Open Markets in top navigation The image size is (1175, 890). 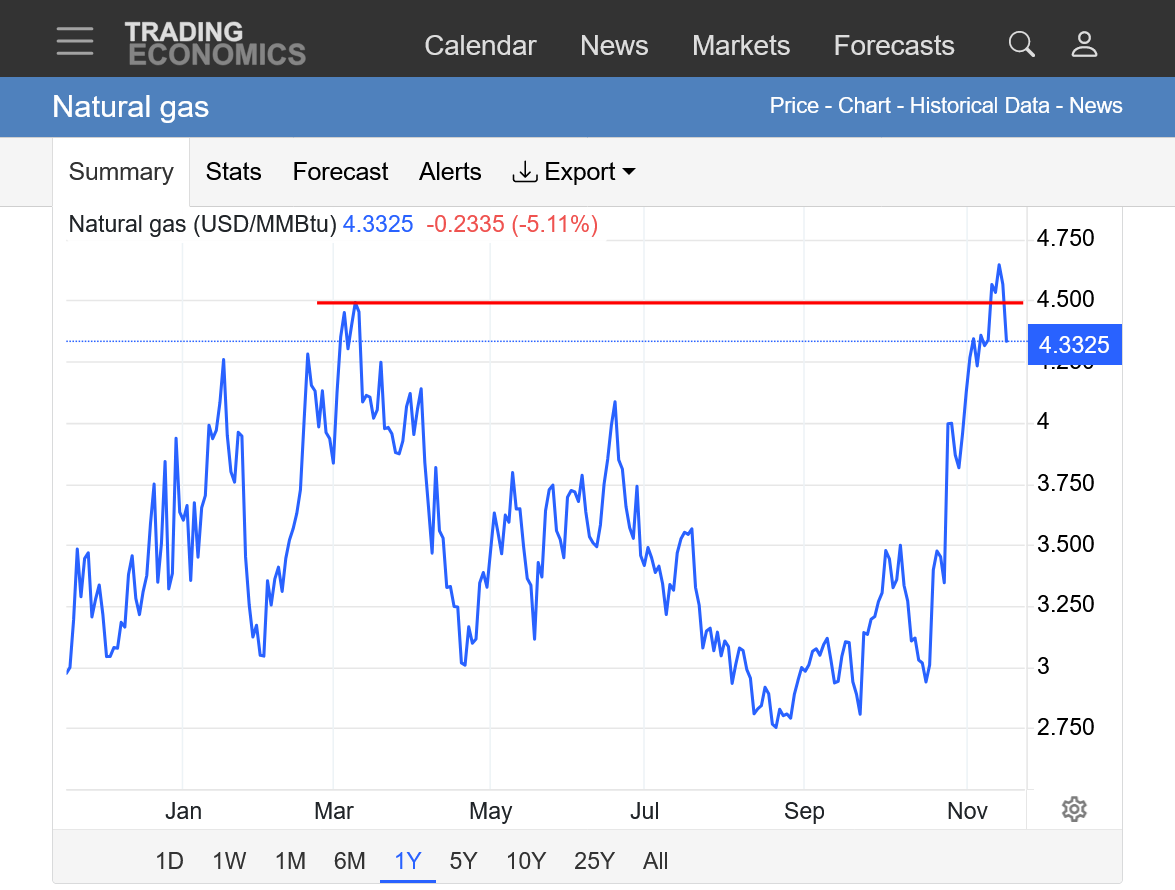click(741, 46)
